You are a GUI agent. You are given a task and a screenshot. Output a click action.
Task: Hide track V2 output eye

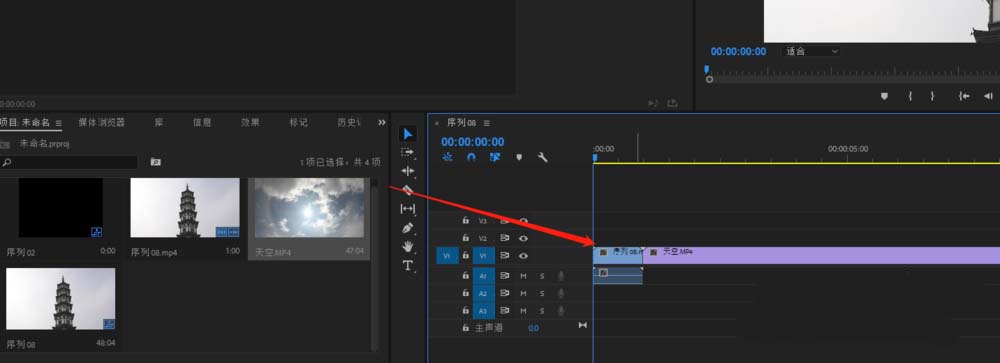pos(524,239)
